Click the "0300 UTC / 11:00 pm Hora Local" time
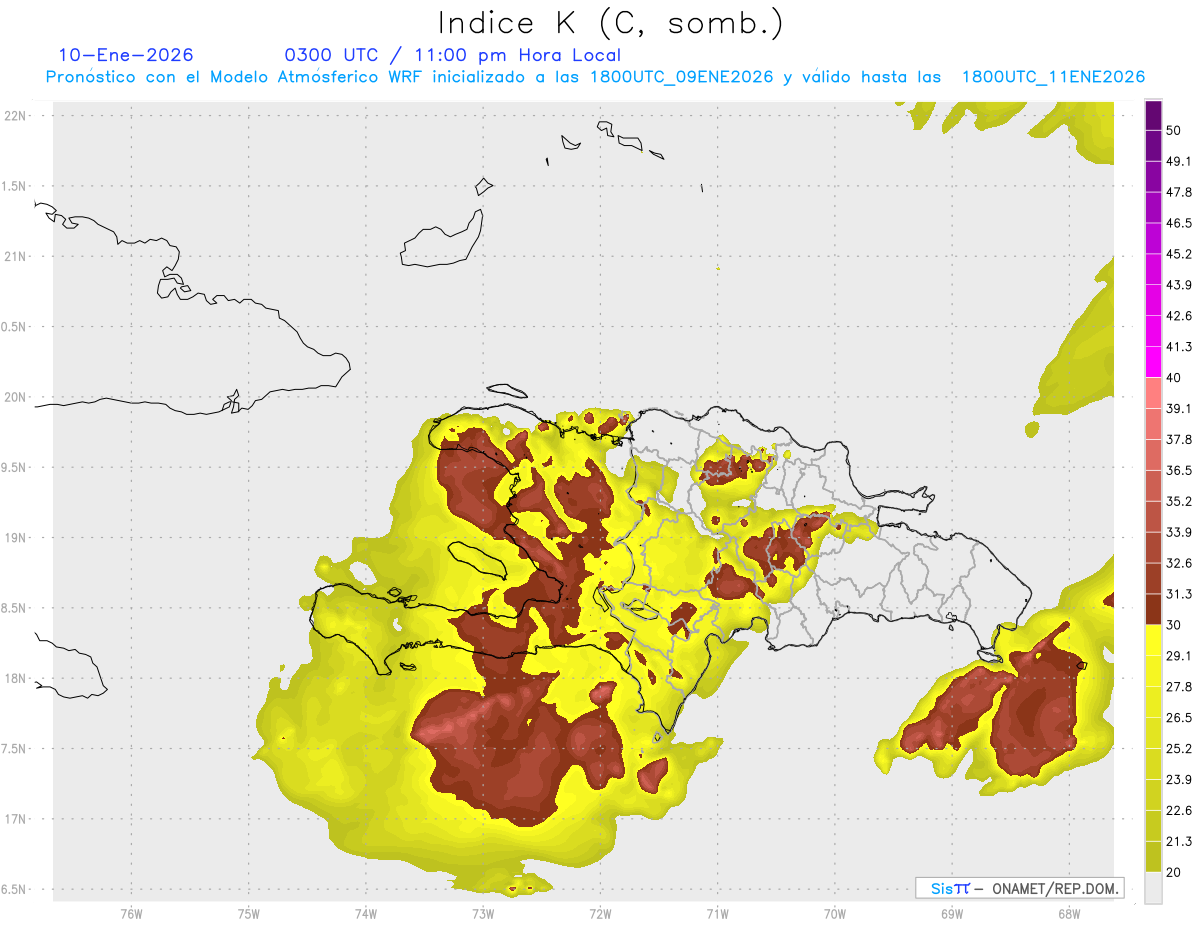Screen dimensions: 1200x927 pyautogui.click(x=453, y=55)
